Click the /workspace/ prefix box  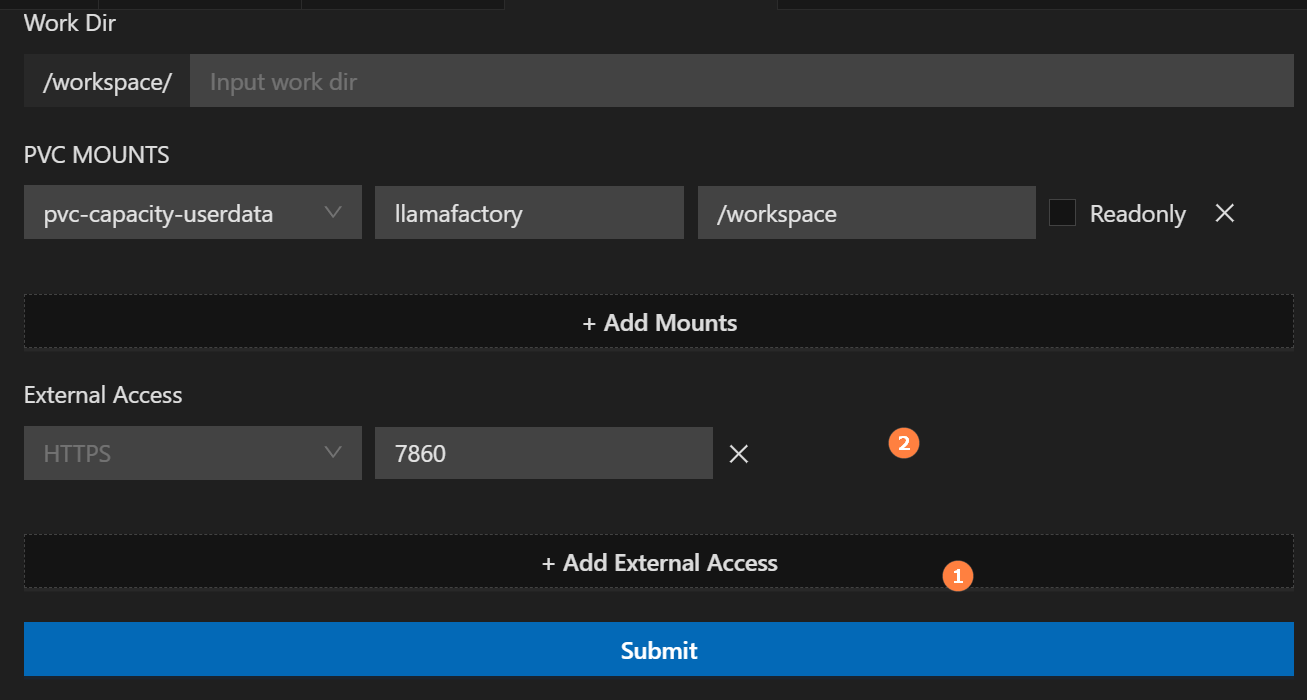(107, 81)
